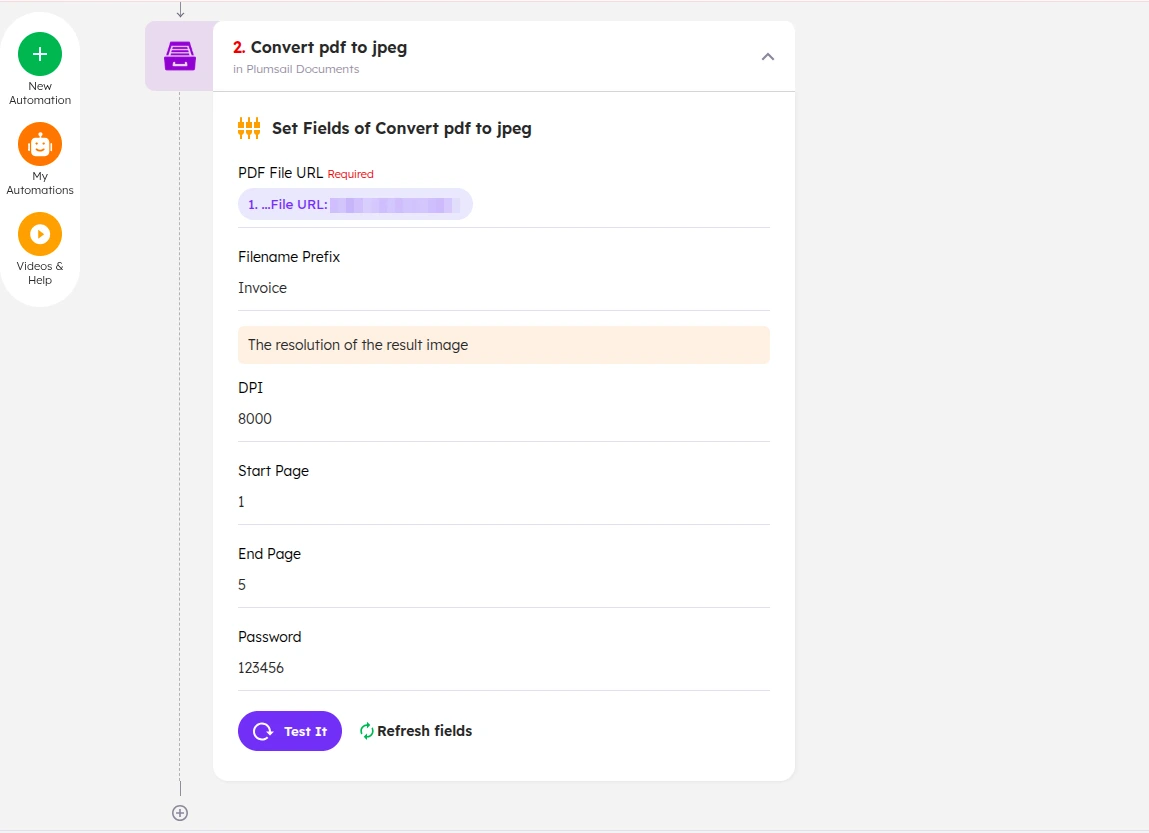Click the Convert pdf to jpeg step title

pos(328,48)
